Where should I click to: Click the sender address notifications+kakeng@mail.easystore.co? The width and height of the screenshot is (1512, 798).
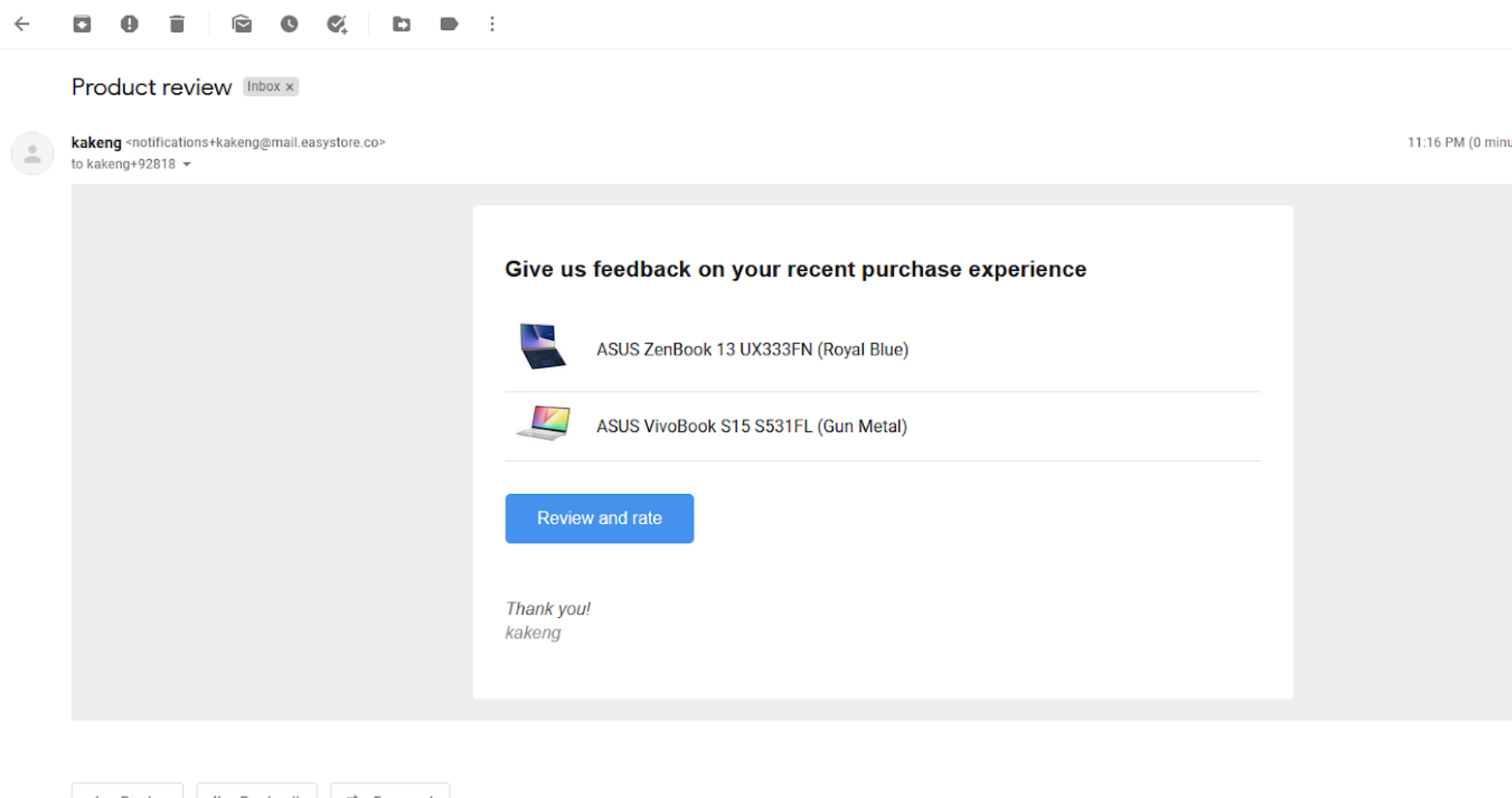click(255, 143)
